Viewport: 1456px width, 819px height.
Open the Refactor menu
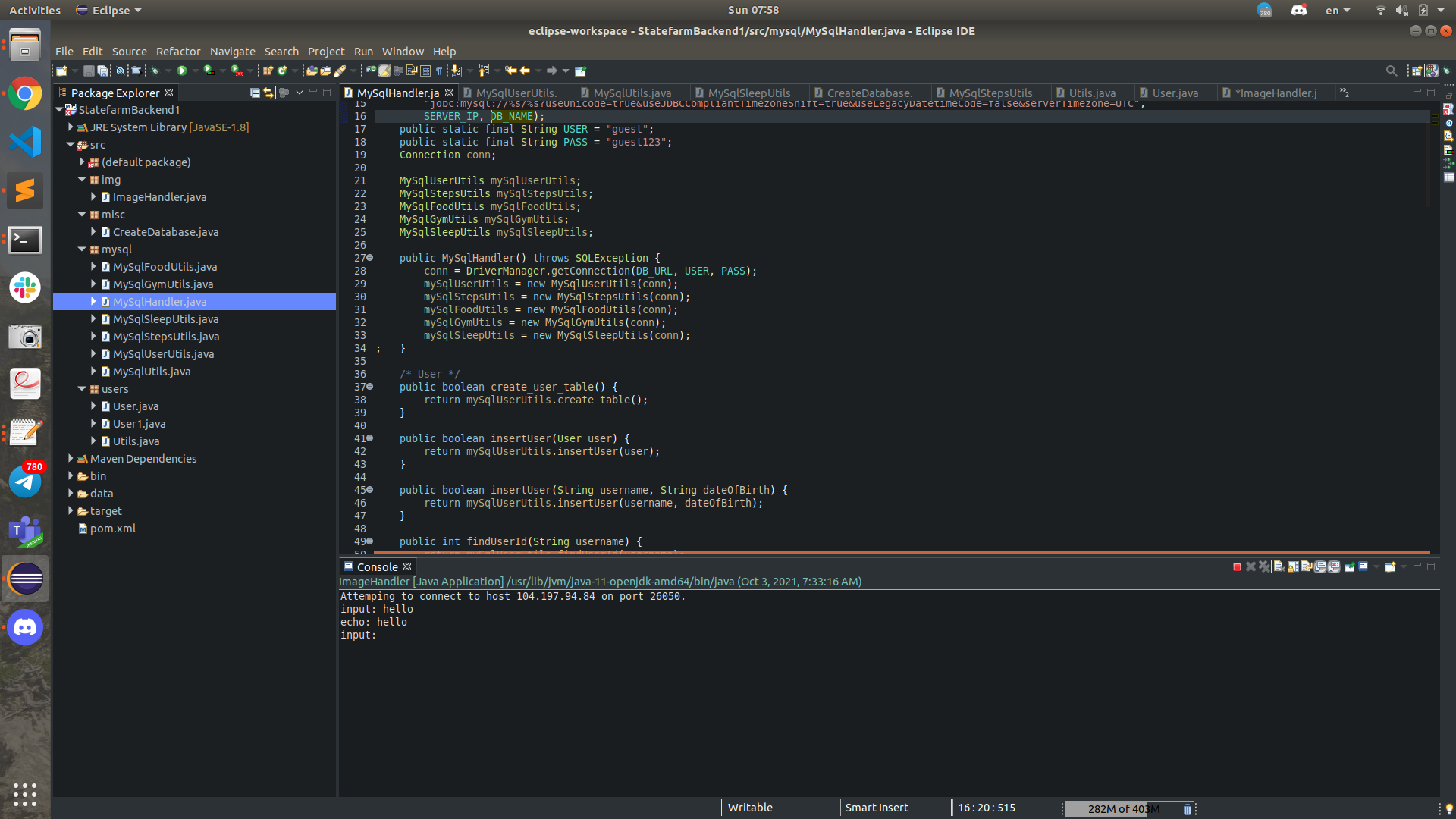(177, 52)
